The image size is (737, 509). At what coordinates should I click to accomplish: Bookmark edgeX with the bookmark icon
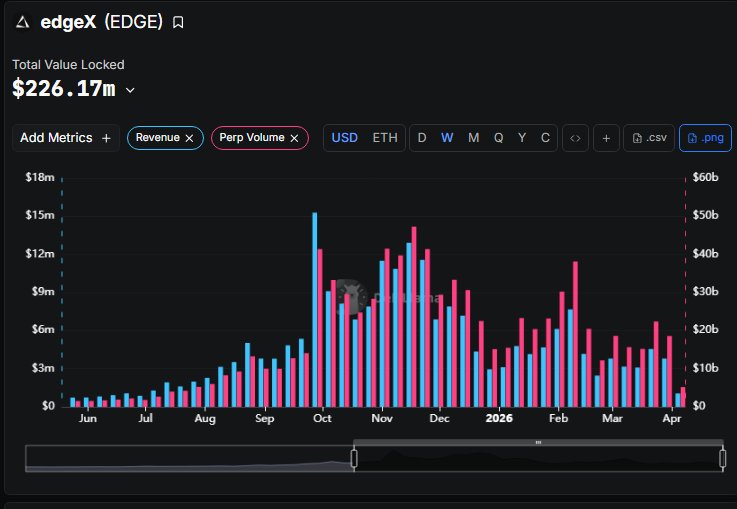coord(178,22)
